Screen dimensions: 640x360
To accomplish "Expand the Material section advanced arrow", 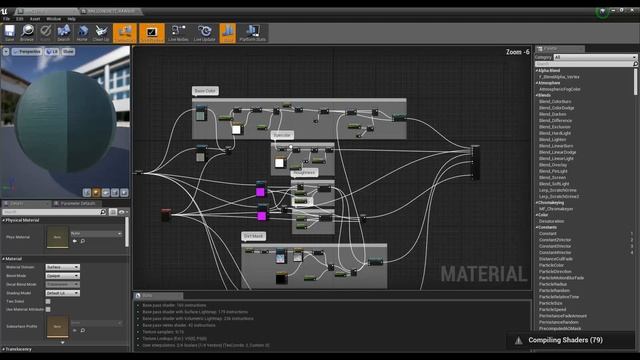I will (x=62, y=342).
